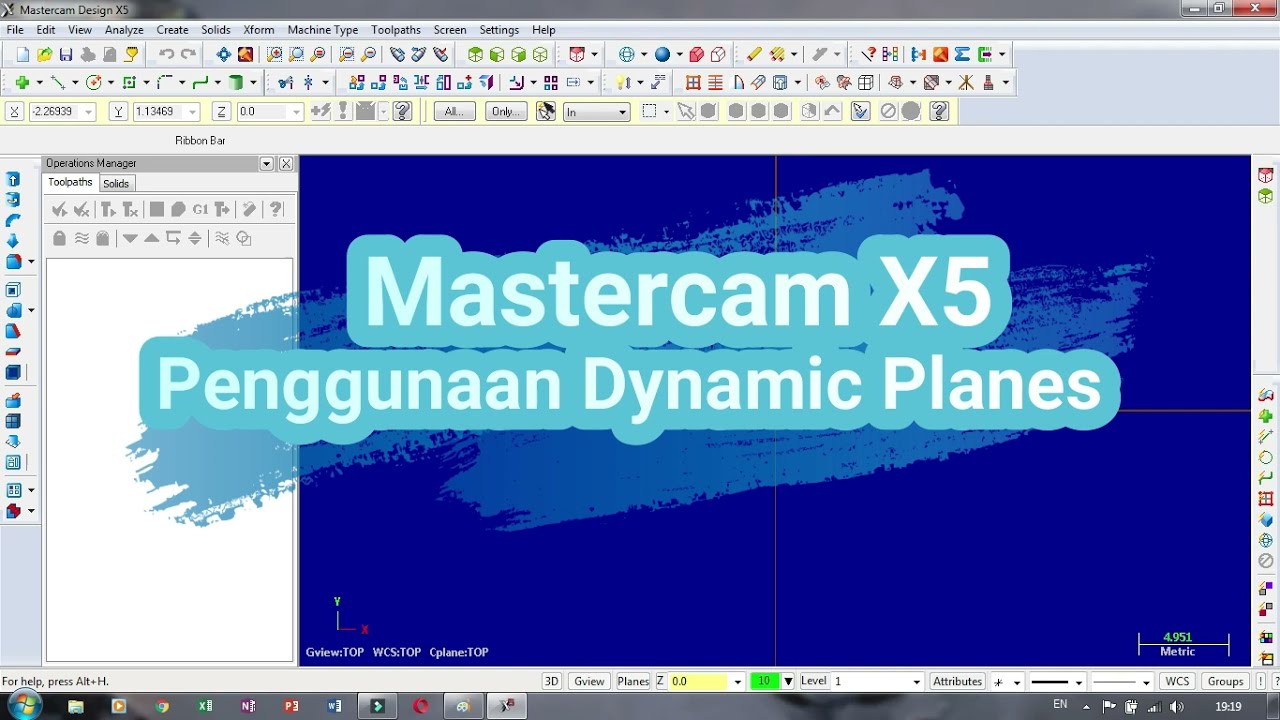Viewport: 1280px width, 720px height.
Task: Click the Repaint screen icon
Action: tap(245, 54)
